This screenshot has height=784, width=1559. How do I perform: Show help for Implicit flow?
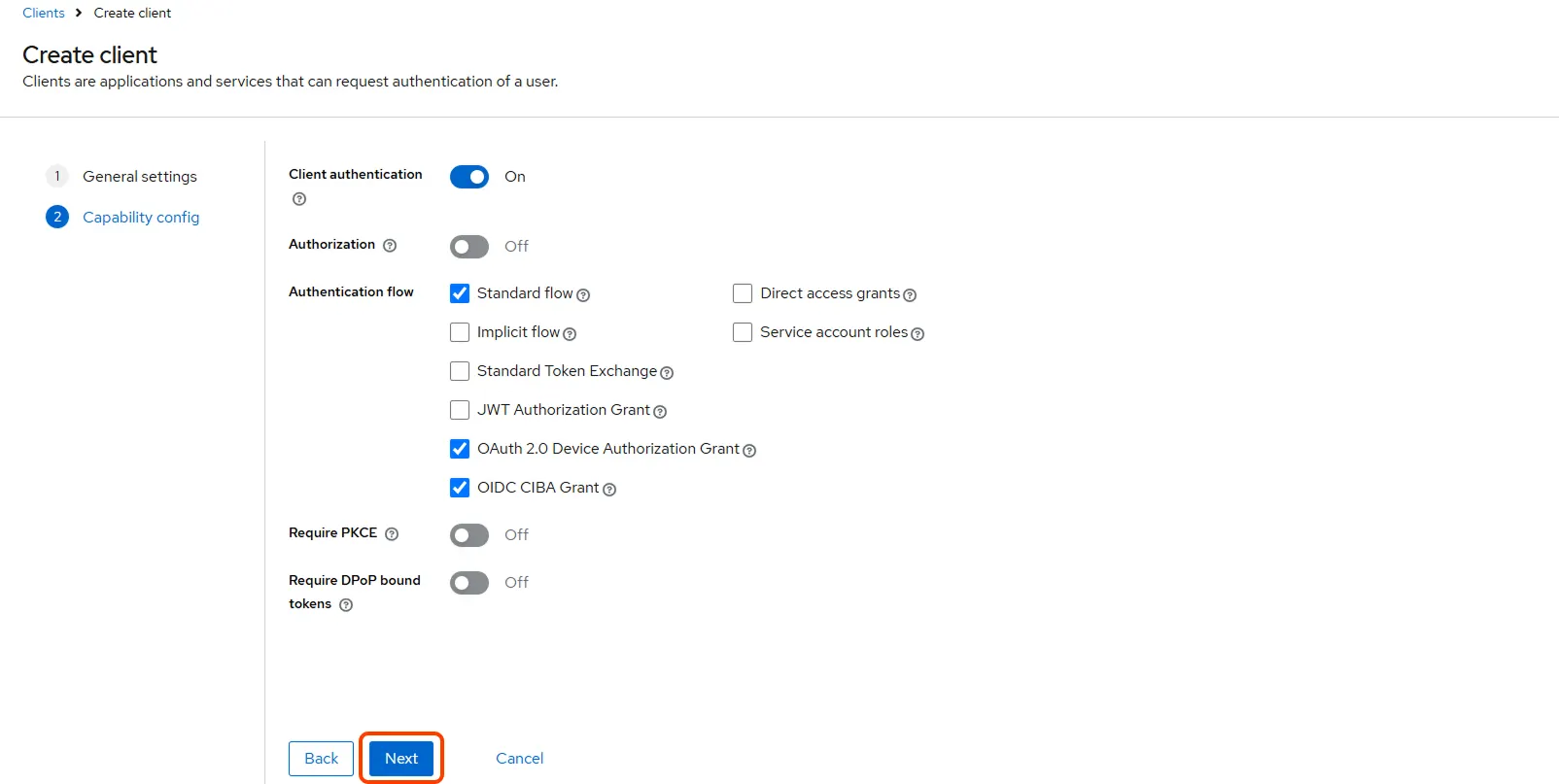[570, 334]
